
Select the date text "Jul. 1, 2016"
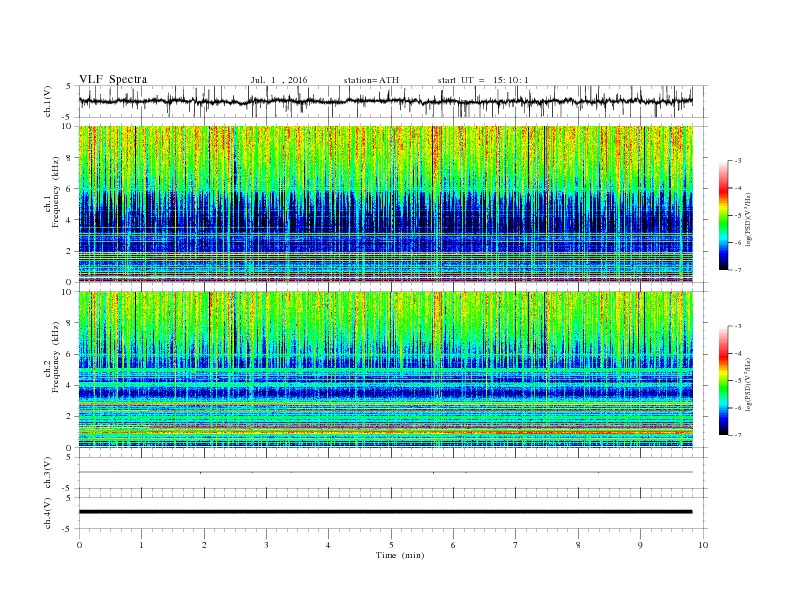click(279, 80)
